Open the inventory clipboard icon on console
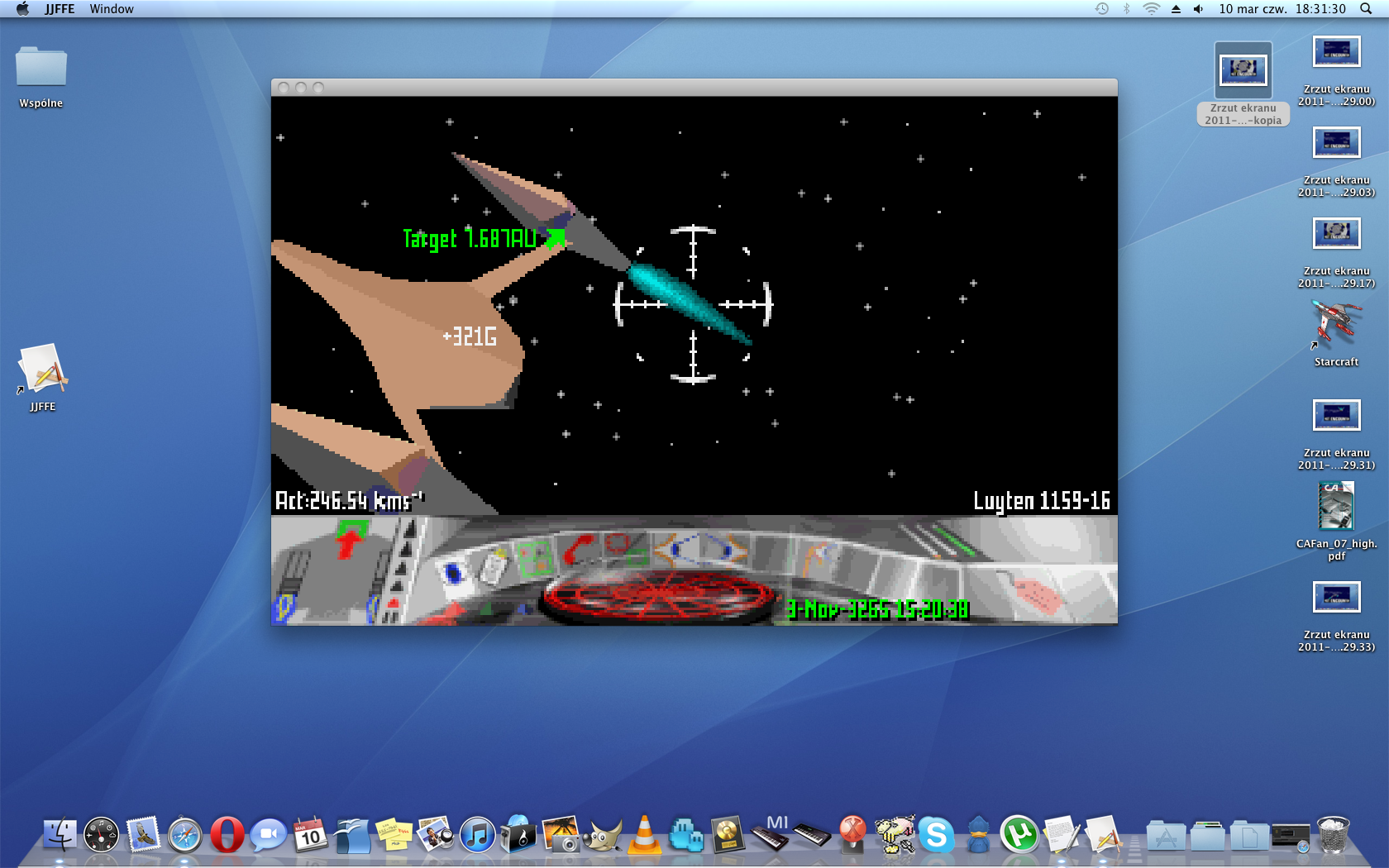This screenshot has height=868, width=1389. (x=494, y=567)
